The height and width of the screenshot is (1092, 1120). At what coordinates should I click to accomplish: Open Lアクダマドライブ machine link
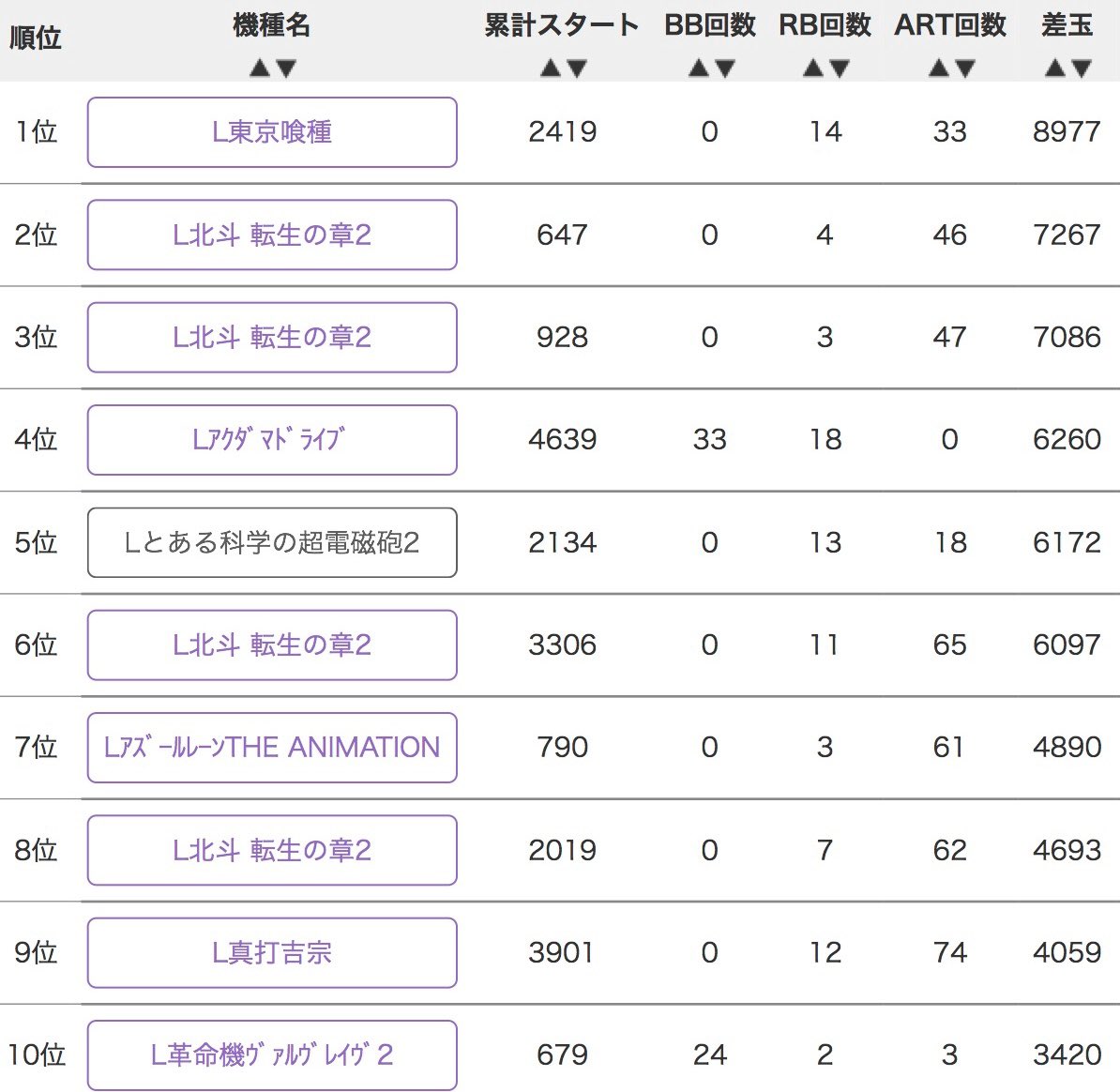(272, 440)
